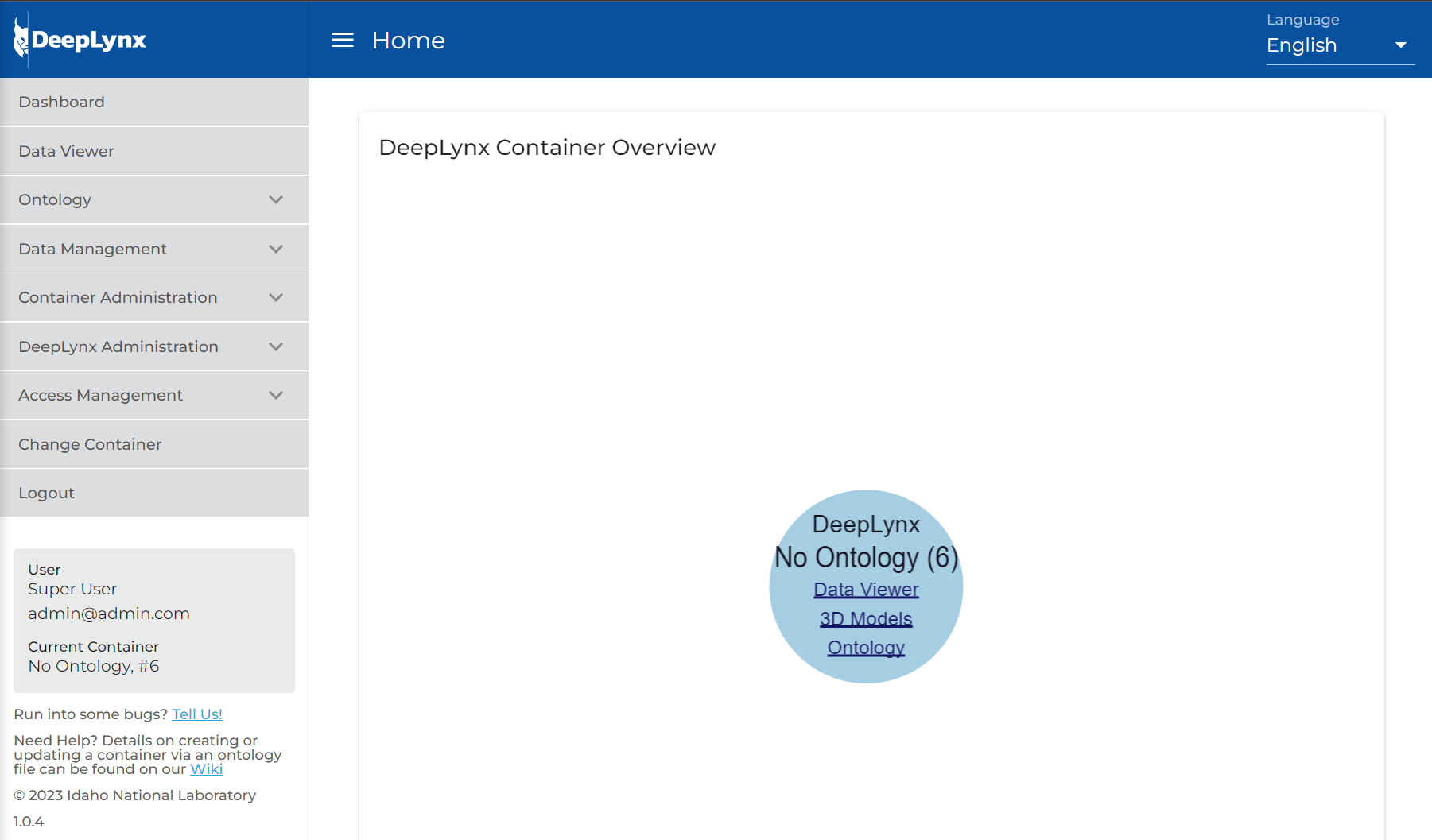This screenshot has width=1432, height=840.
Task: Expand the DeepLynx Administration chevron
Action: pyautogui.click(x=276, y=346)
